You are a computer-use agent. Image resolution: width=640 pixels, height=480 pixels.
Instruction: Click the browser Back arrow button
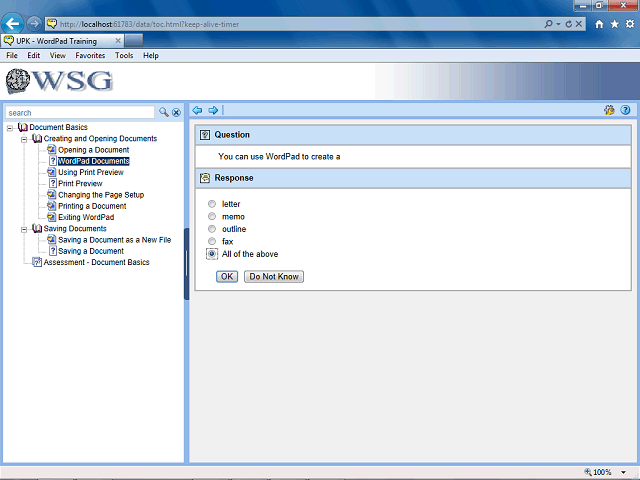(x=13, y=24)
